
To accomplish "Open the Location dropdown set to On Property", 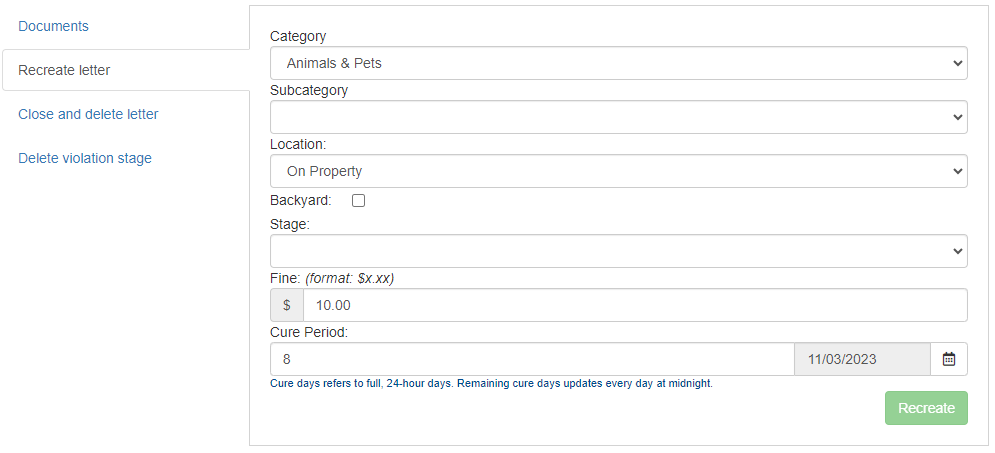I will (619, 171).
